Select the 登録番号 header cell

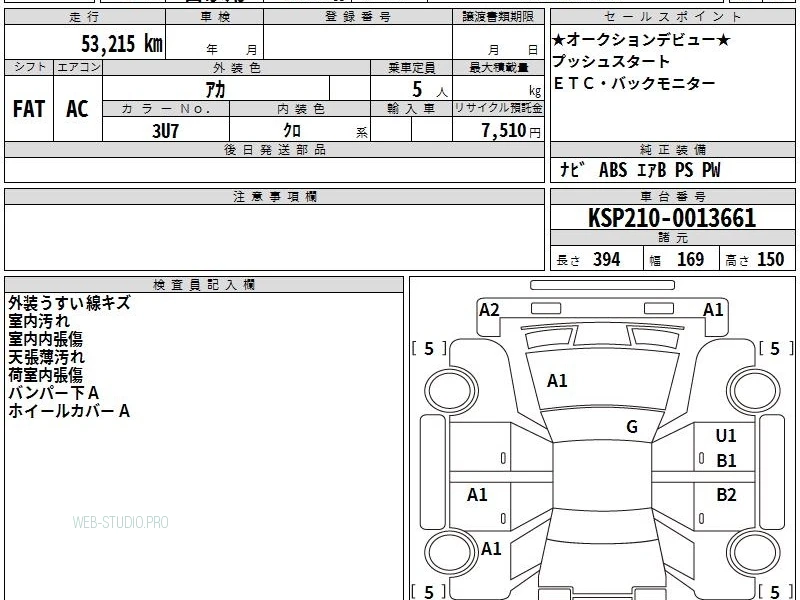tap(358, 16)
